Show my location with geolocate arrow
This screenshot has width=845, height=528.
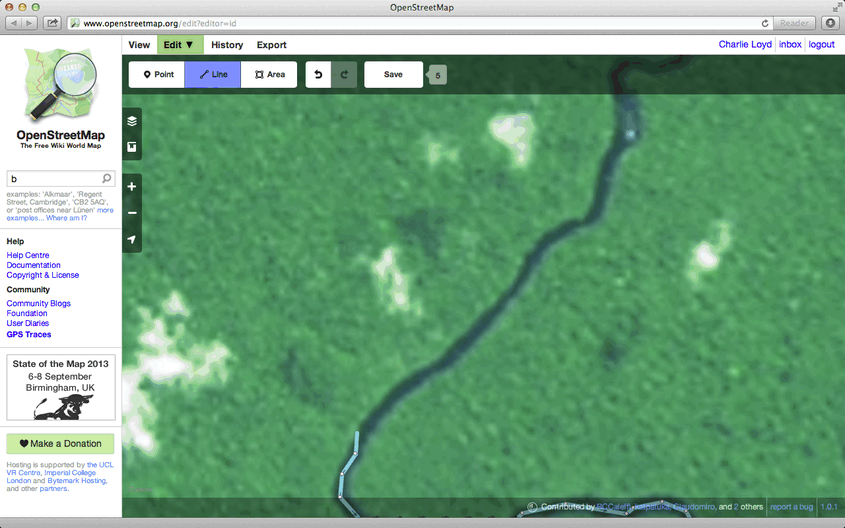[x=132, y=240]
